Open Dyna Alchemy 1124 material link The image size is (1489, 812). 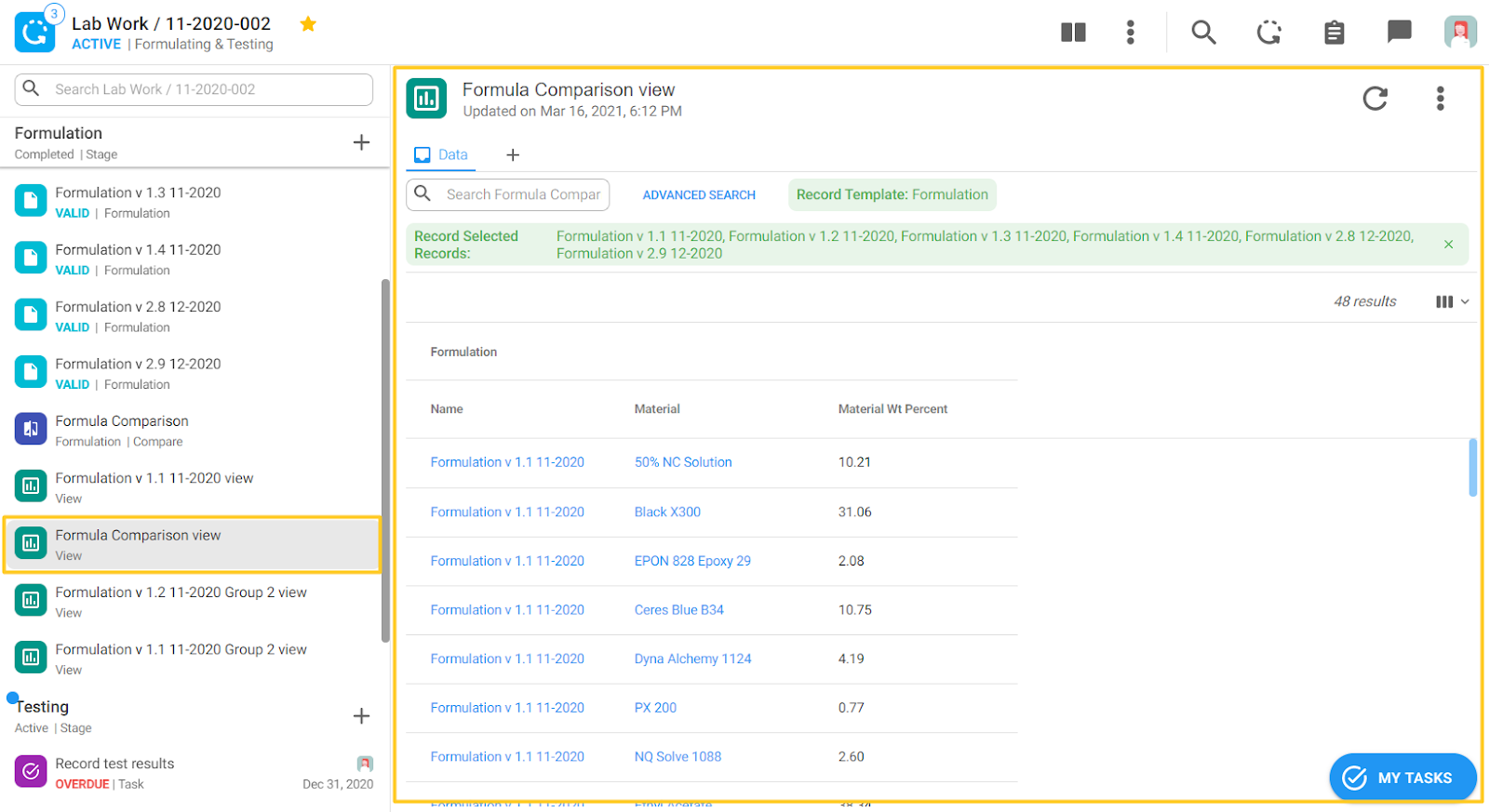[x=693, y=659]
